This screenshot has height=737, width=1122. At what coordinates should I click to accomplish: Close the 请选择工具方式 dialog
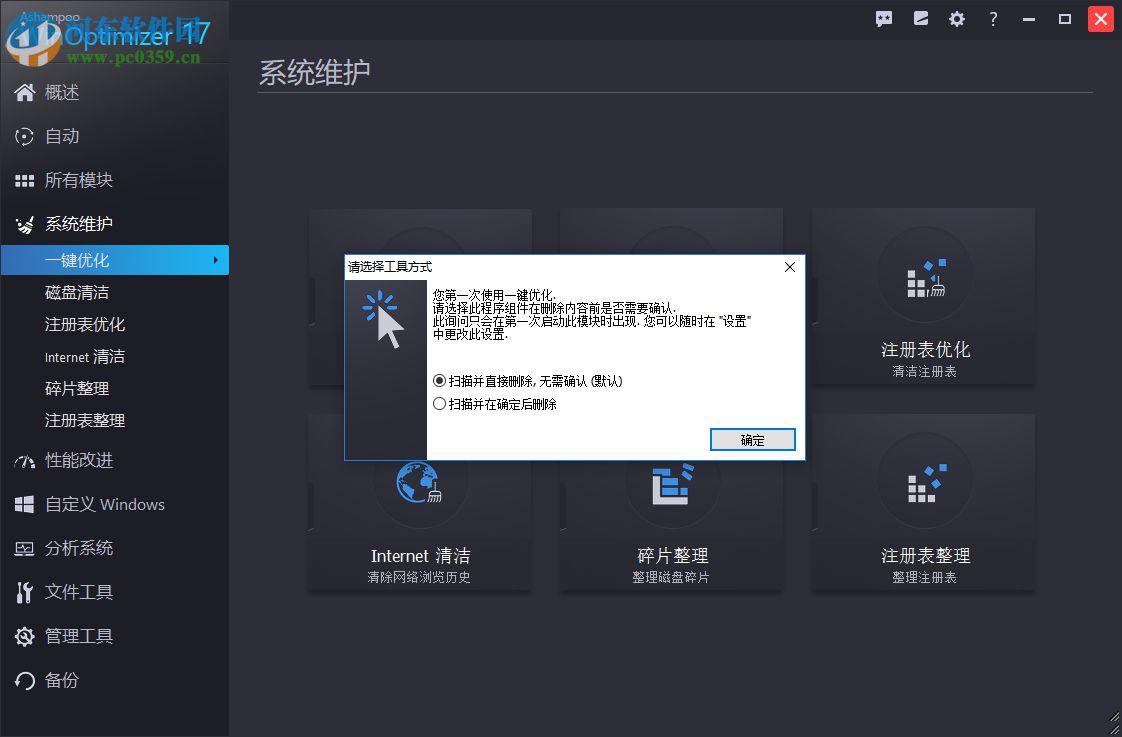pos(789,266)
